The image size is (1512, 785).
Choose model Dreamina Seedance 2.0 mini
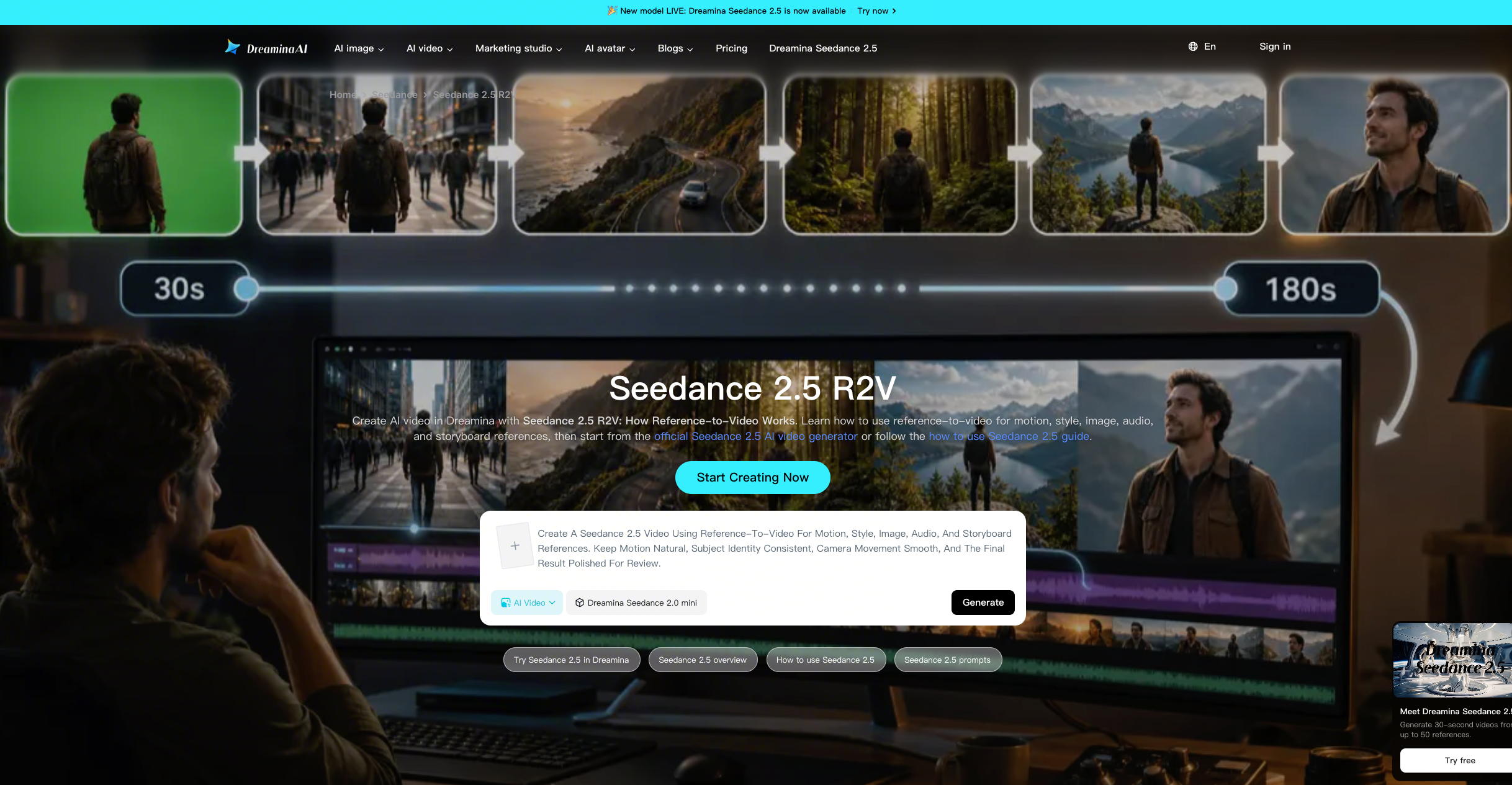pyautogui.click(x=636, y=603)
